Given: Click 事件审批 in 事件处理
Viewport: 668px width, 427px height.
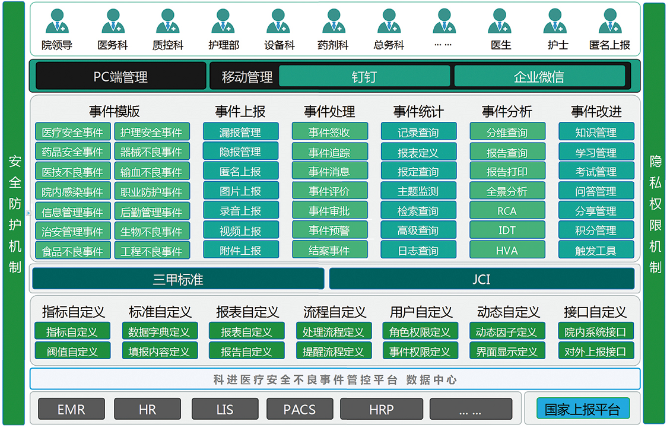Looking at the screenshot, I should 330,211.
